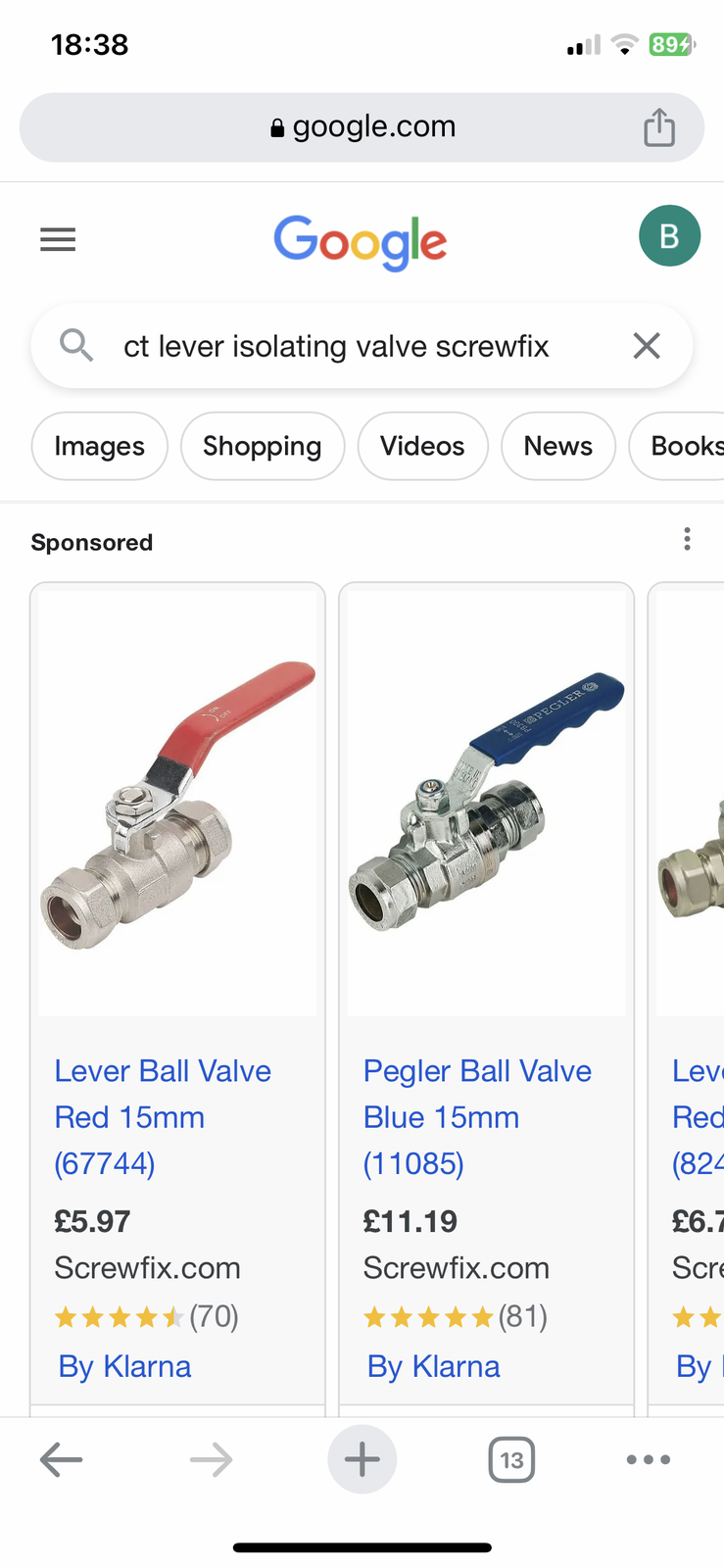The image size is (724, 1568).
Task: Switch to the Images filter
Action: tap(100, 446)
